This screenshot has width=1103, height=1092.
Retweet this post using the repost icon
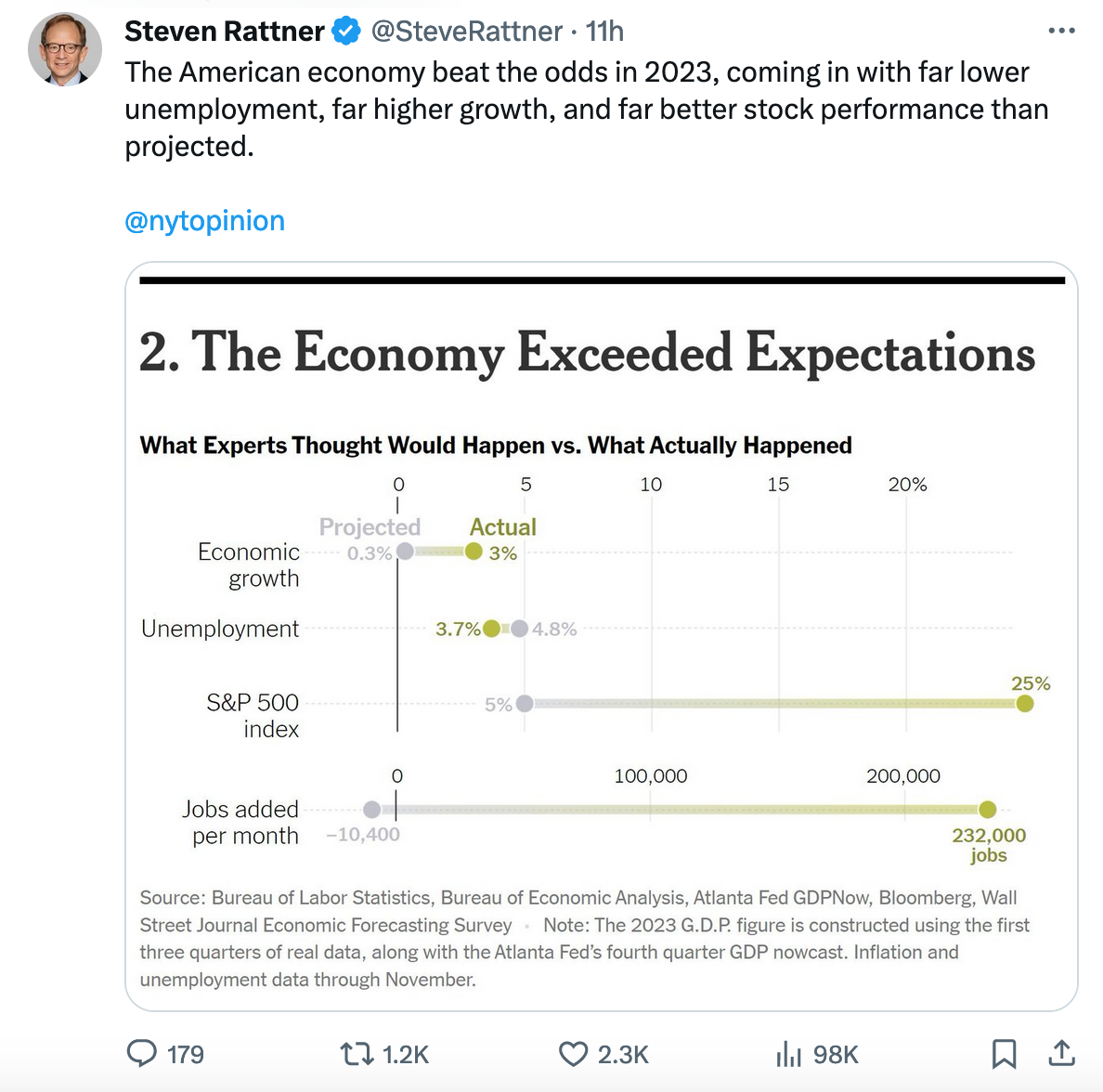click(354, 1054)
